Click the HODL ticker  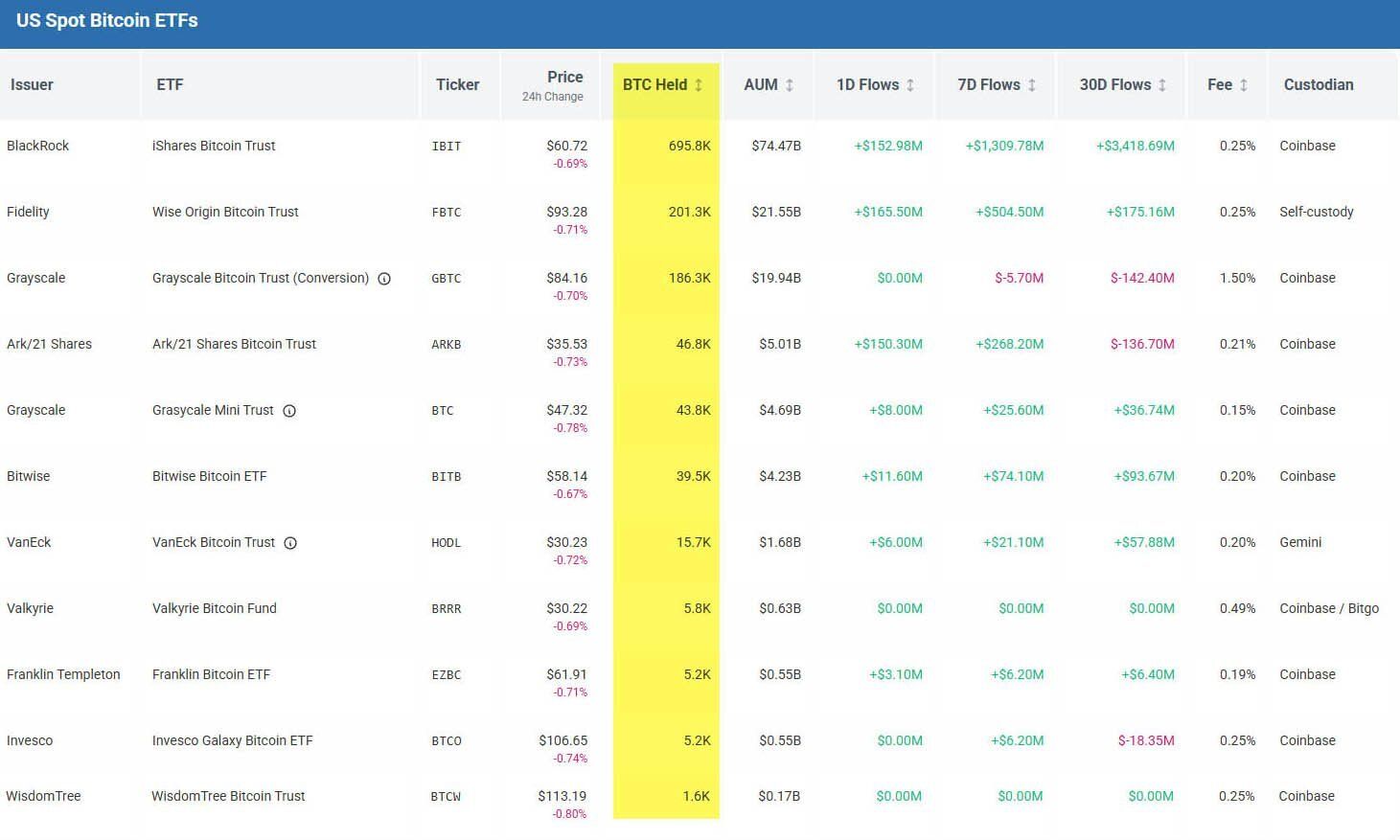pos(447,543)
